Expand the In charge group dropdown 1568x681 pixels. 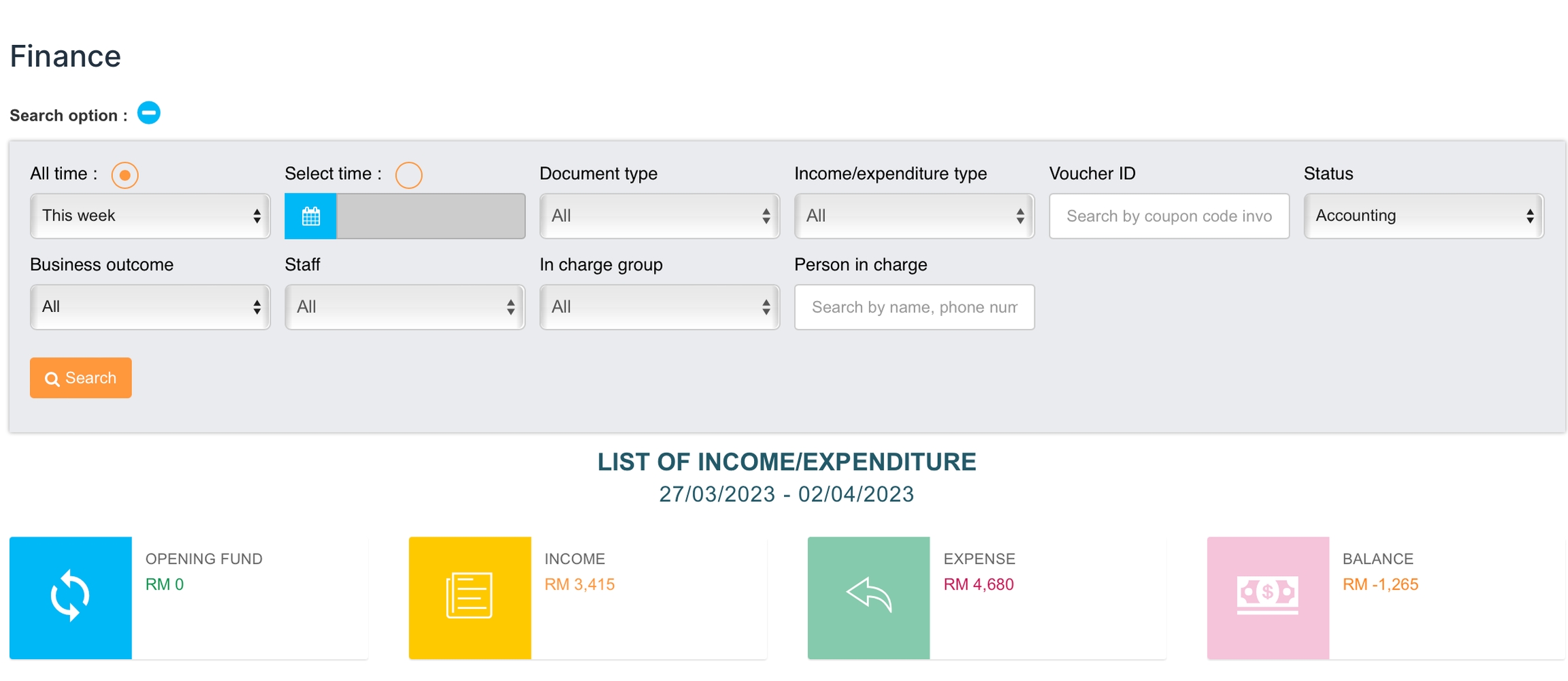click(659, 307)
